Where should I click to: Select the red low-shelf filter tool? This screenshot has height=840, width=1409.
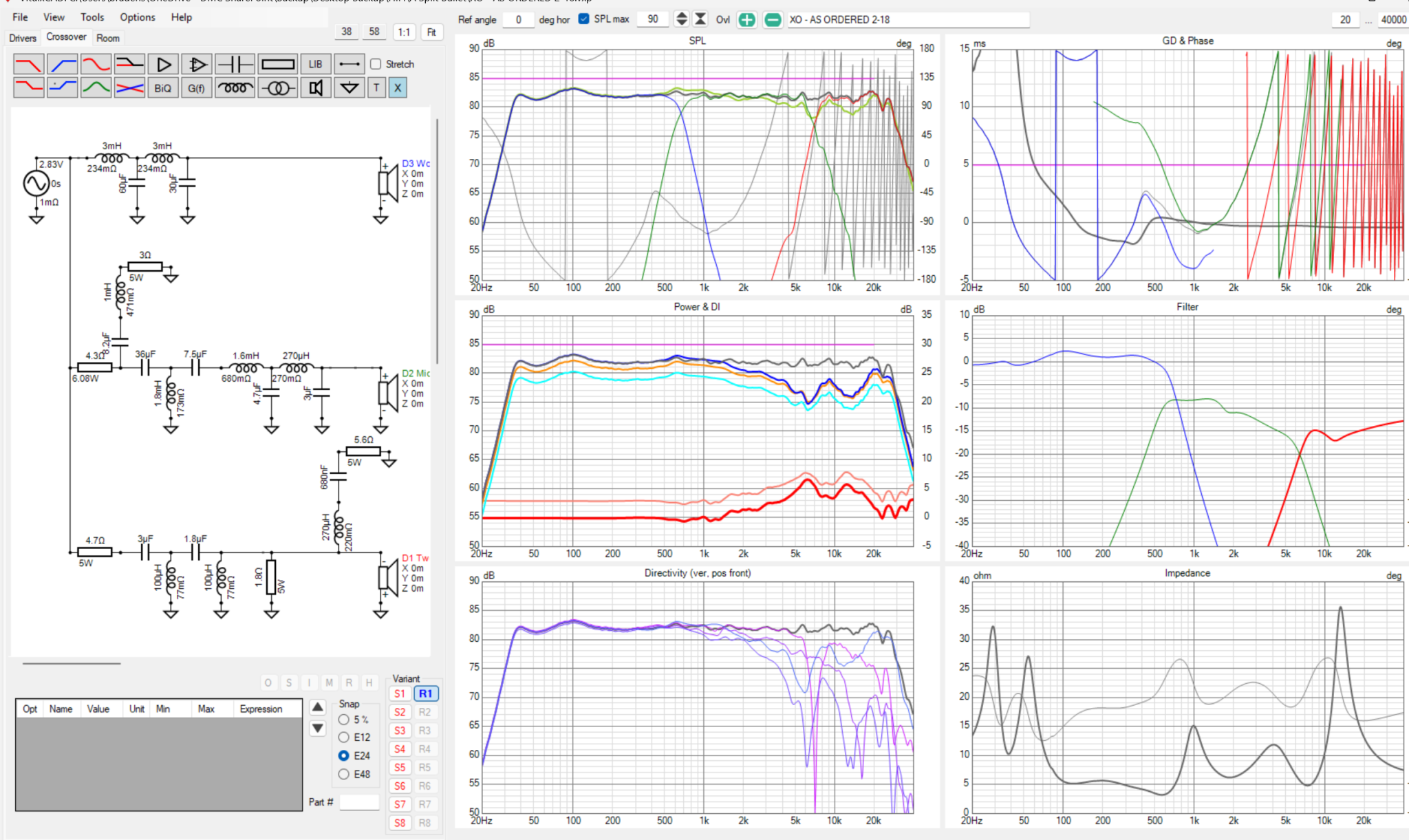pyautogui.click(x=29, y=88)
